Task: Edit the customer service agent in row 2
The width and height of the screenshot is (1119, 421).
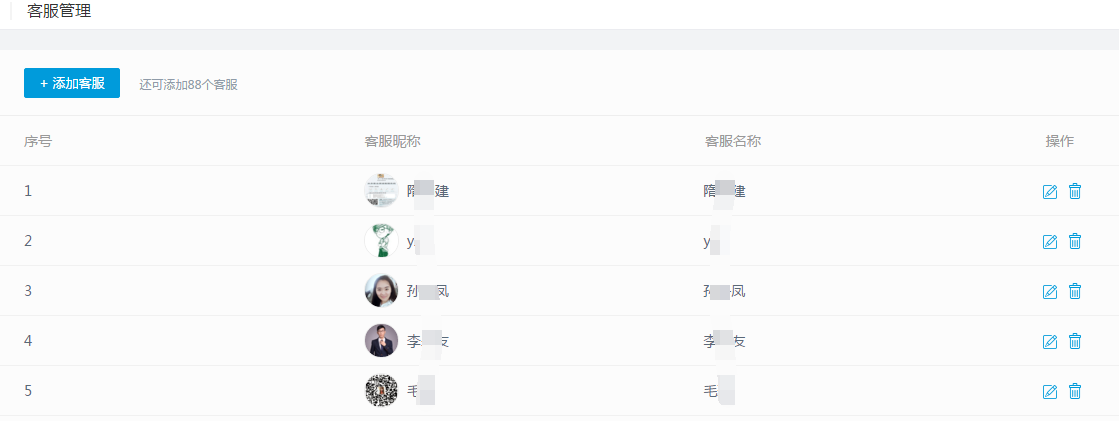Action: click(1050, 241)
